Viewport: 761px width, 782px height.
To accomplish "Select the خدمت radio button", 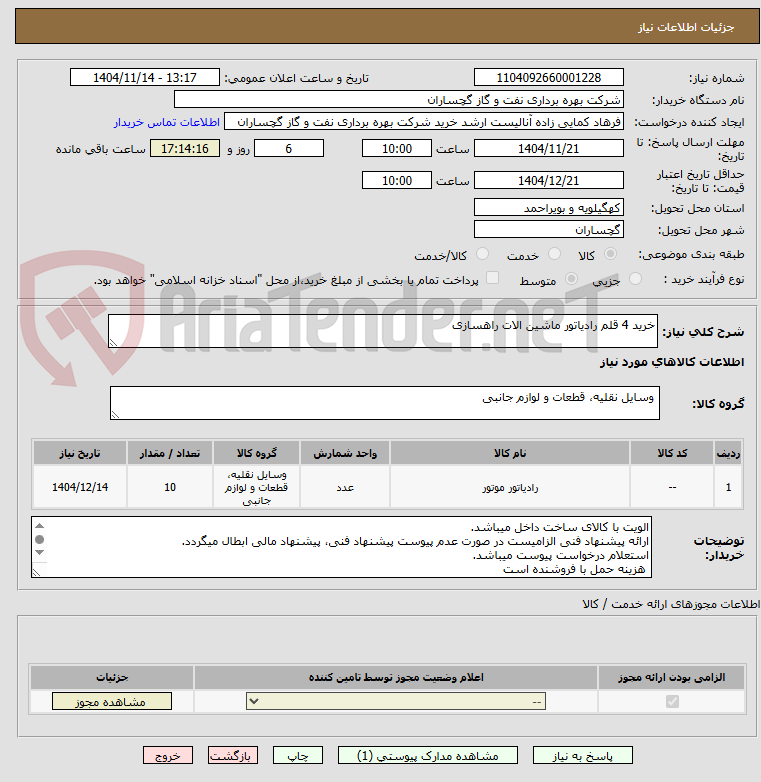I will pyautogui.click(x=554, y=254).
